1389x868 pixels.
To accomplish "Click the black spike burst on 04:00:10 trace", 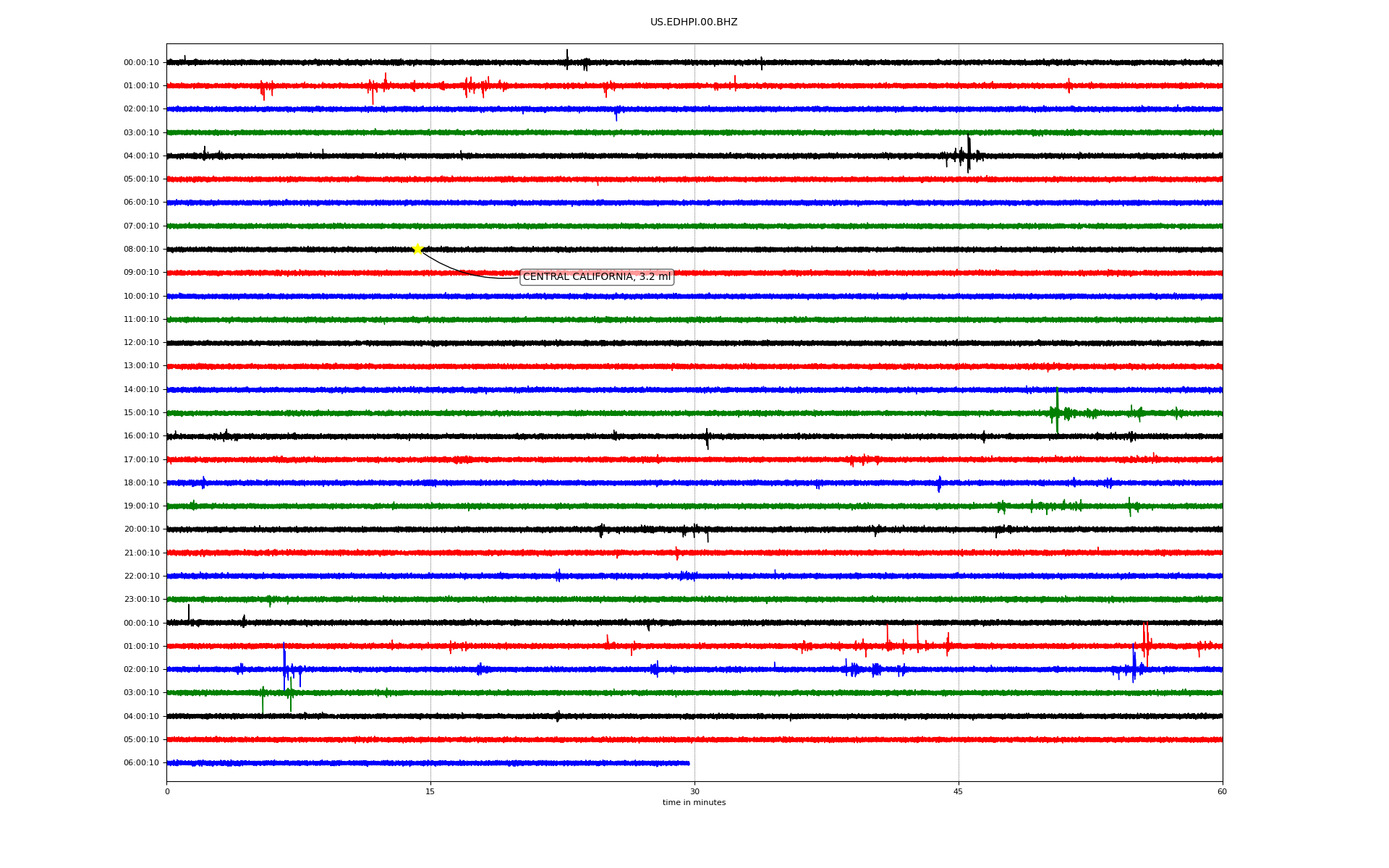I will tap(968, 154).
